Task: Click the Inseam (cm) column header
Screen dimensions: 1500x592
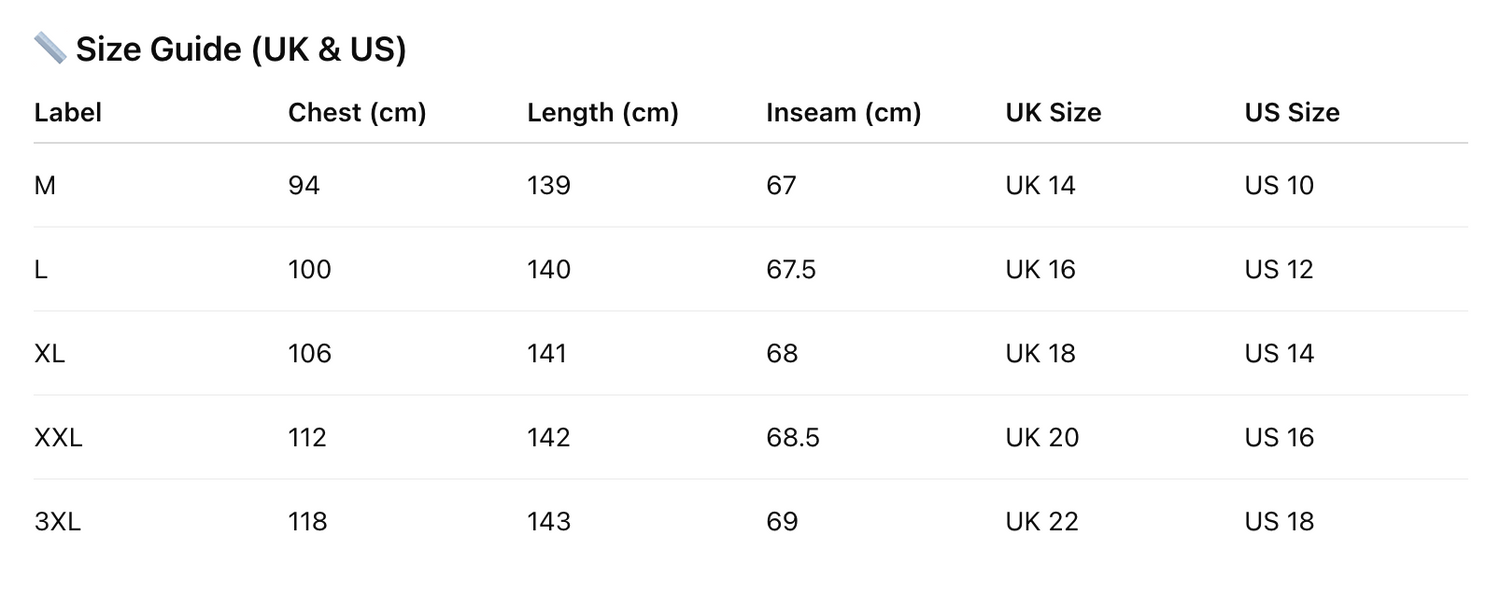Action: [843, 113]
